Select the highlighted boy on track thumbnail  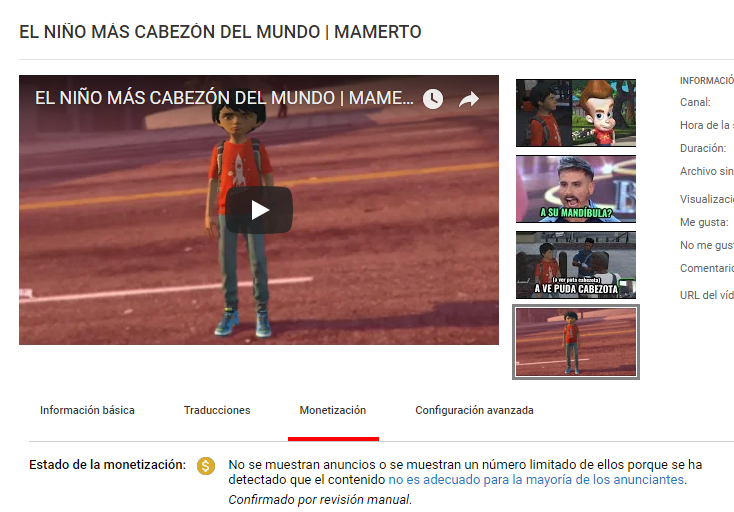click(x=576, y=342)
